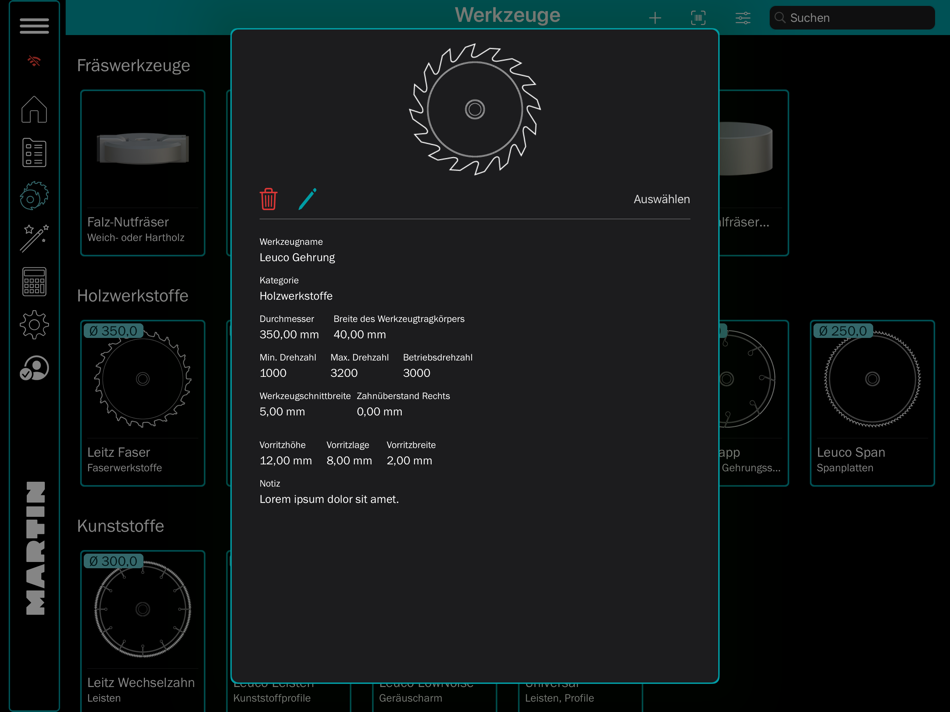
Task: Click the saw blade illustration in dialog
Action: click(x=475, y=110)
